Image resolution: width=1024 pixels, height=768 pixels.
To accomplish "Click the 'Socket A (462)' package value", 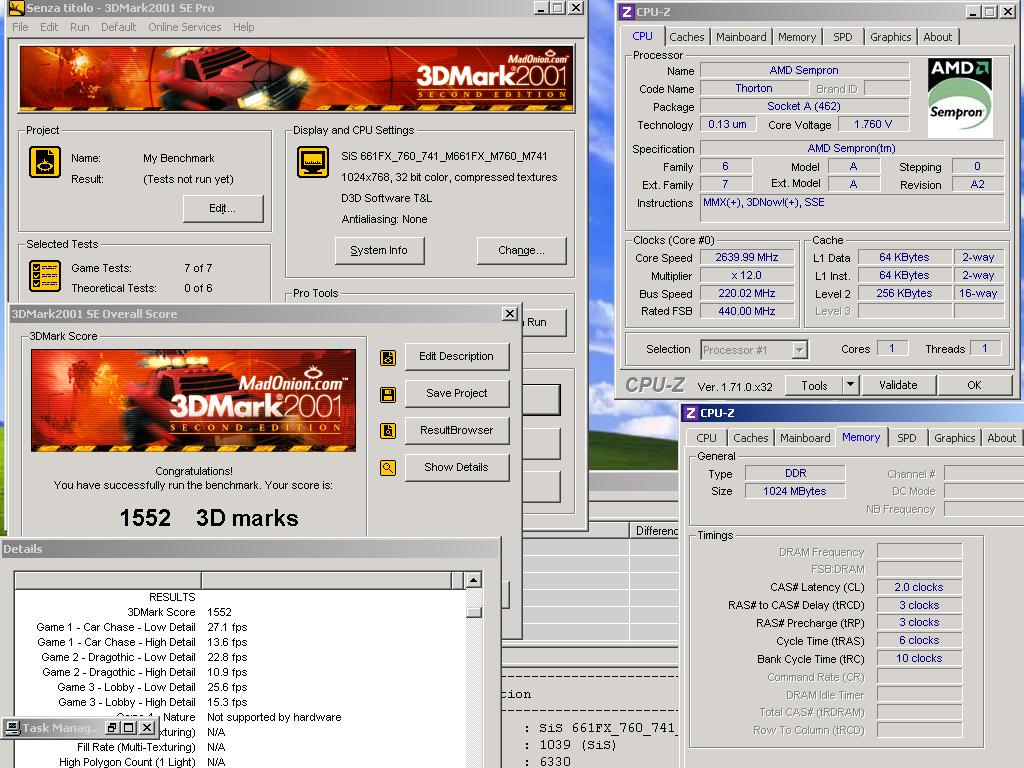I will pos(804,106).
